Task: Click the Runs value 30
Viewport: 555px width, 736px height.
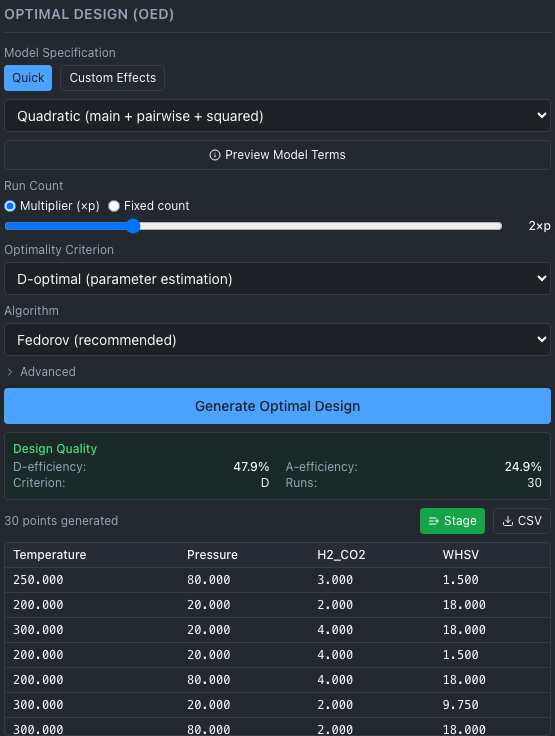Action: pyautogui.click(x=534, y=483)
